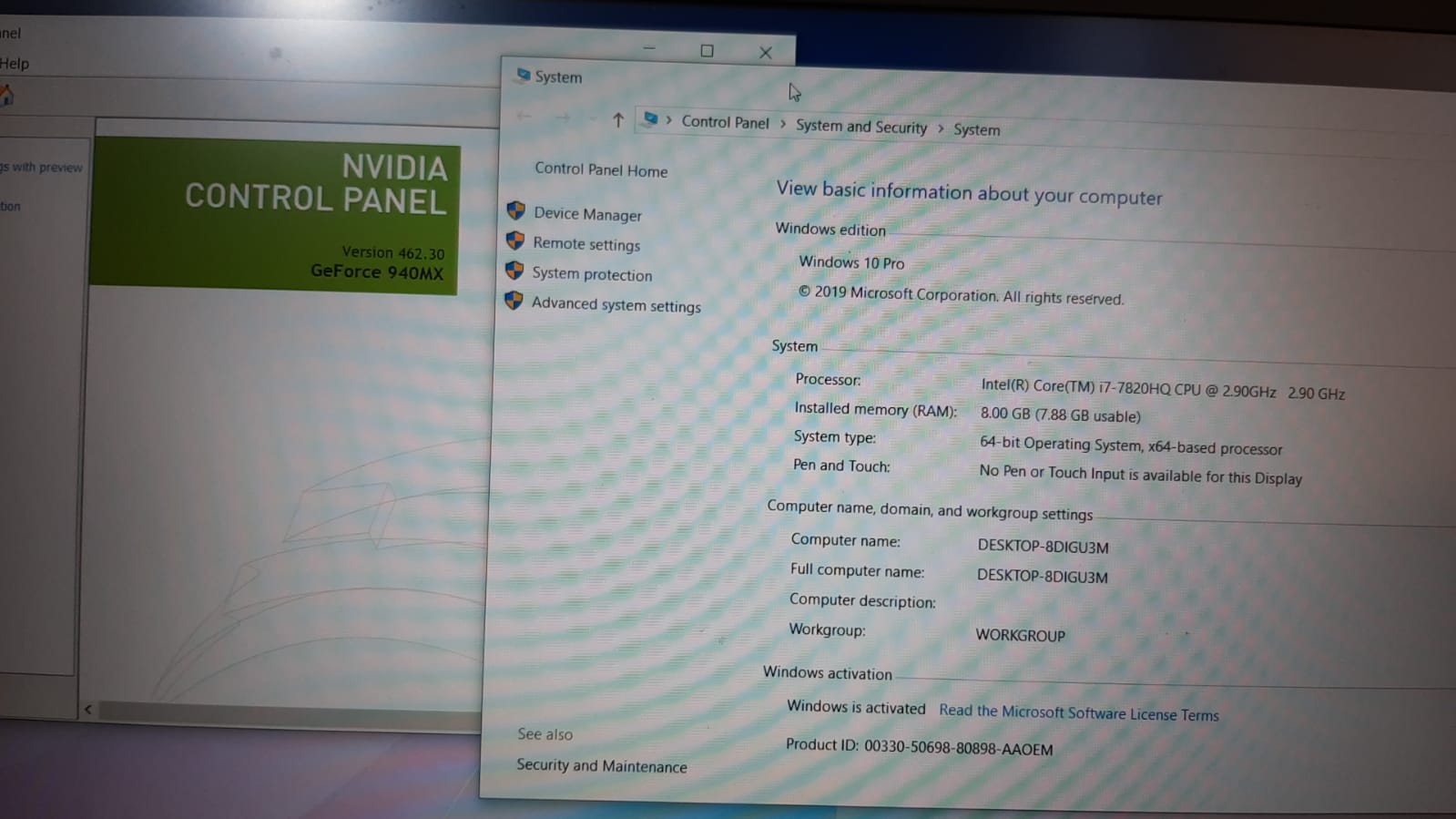Click 'Version 462.30' text in NVIDIA banner
Viewport: 1456px width, 819px height.
click(x=393, y=252)
